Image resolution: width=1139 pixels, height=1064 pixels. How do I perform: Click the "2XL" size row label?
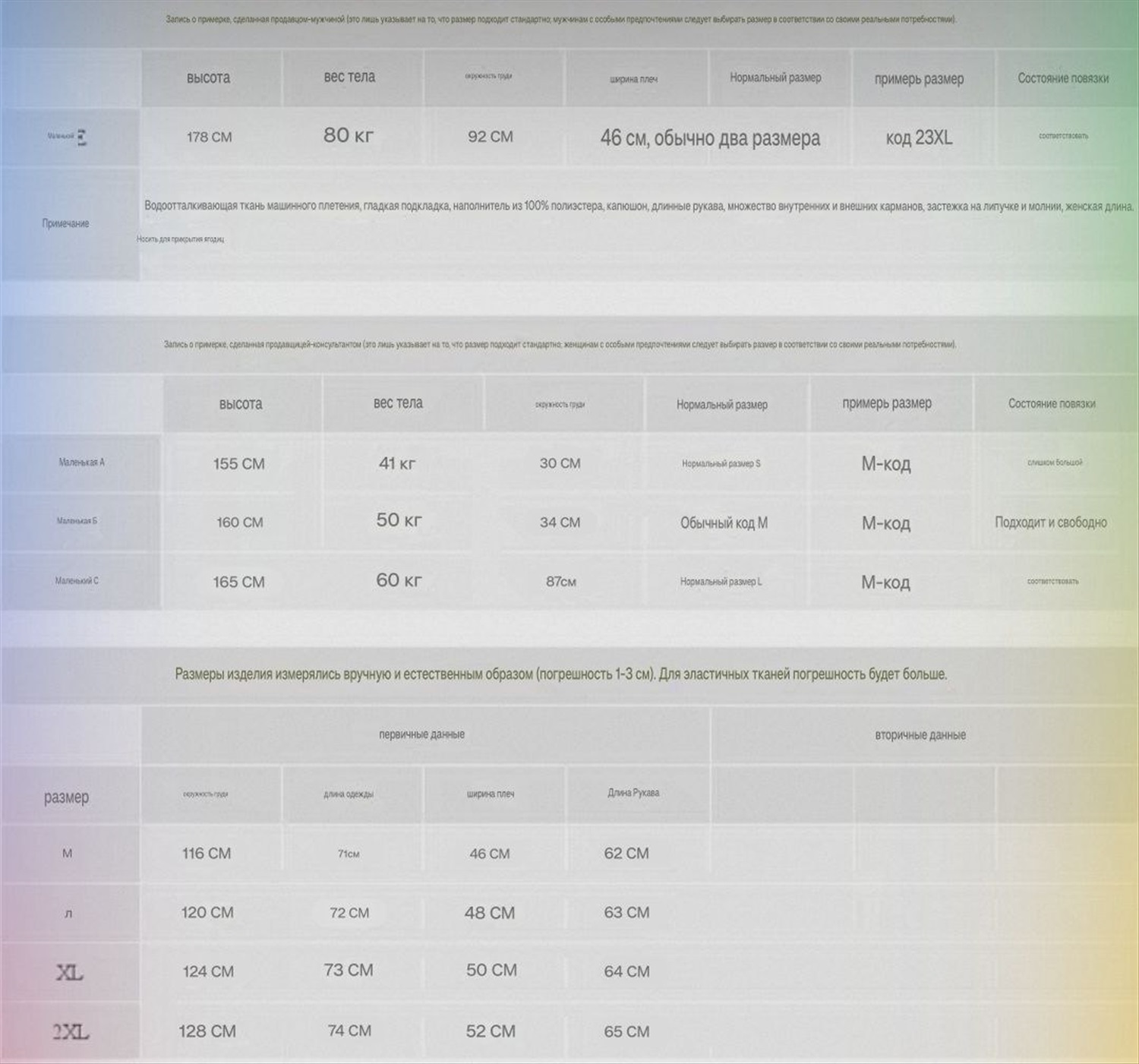[x=70, y=1031]
